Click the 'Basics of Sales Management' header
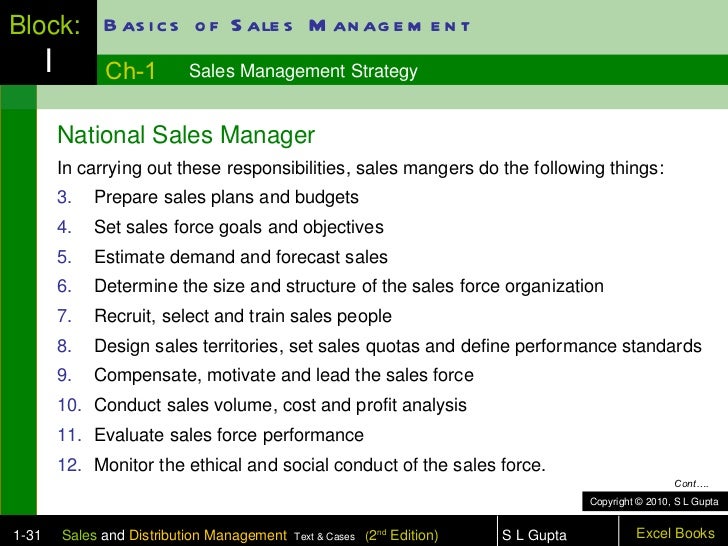Image resolution: width=728 pixels, height=546 pixels. tap(286, 26)
